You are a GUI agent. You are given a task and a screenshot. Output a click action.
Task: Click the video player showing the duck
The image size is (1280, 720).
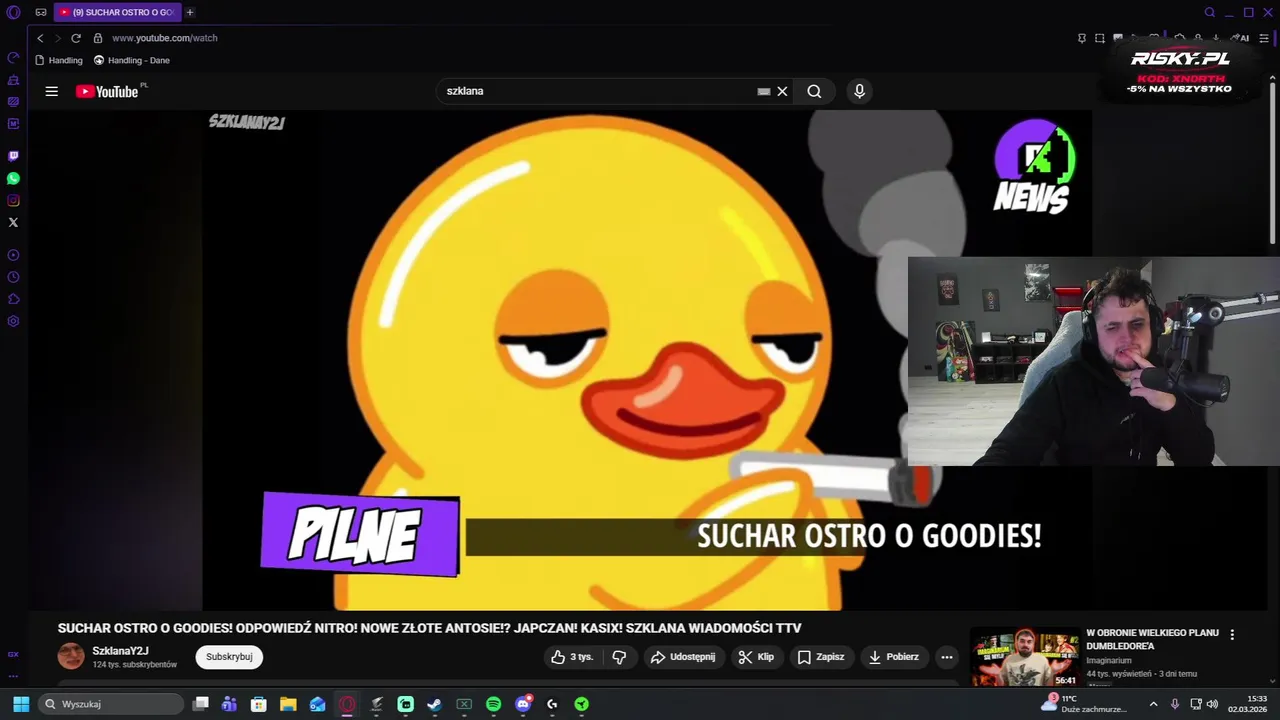click(x=647, y=360)
